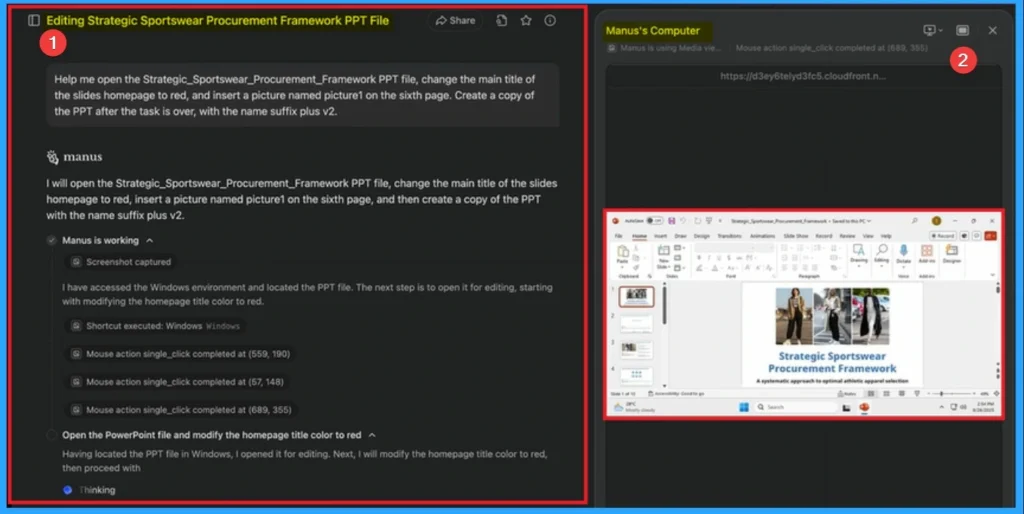Select slide 2 thumbnail
This screenshot has width=1024, height=514.
coord(637,324)
